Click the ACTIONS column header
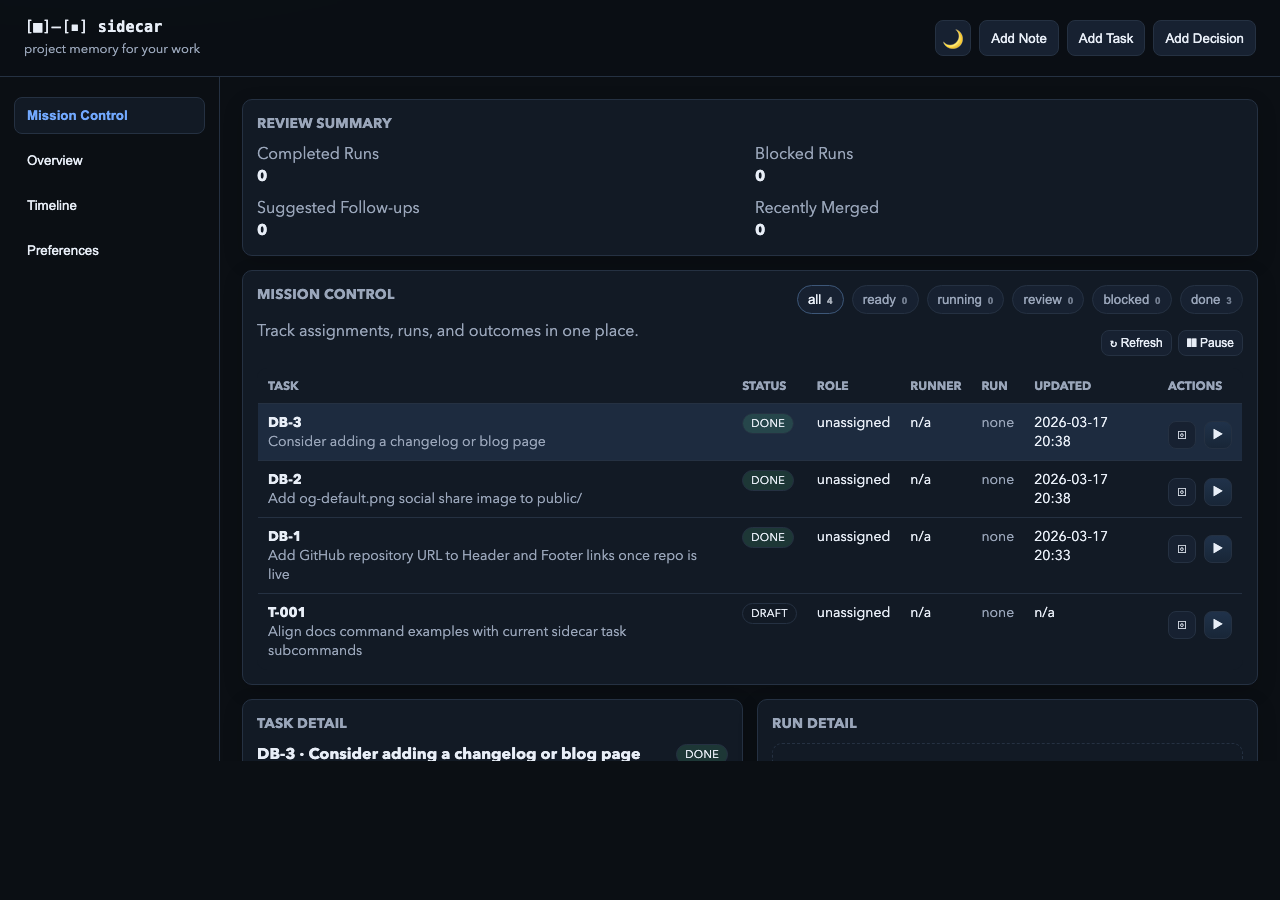The width and height of the screenshot is (1280, 900). point(1195,386)
